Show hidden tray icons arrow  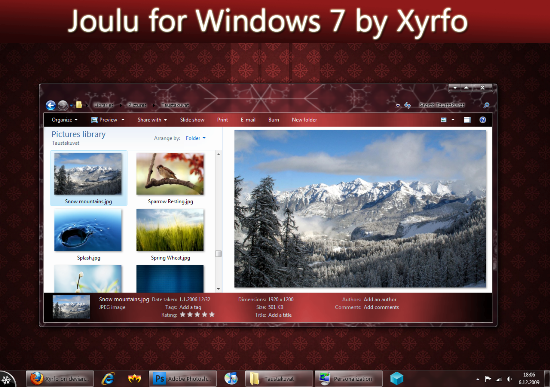tap(477, 379)
